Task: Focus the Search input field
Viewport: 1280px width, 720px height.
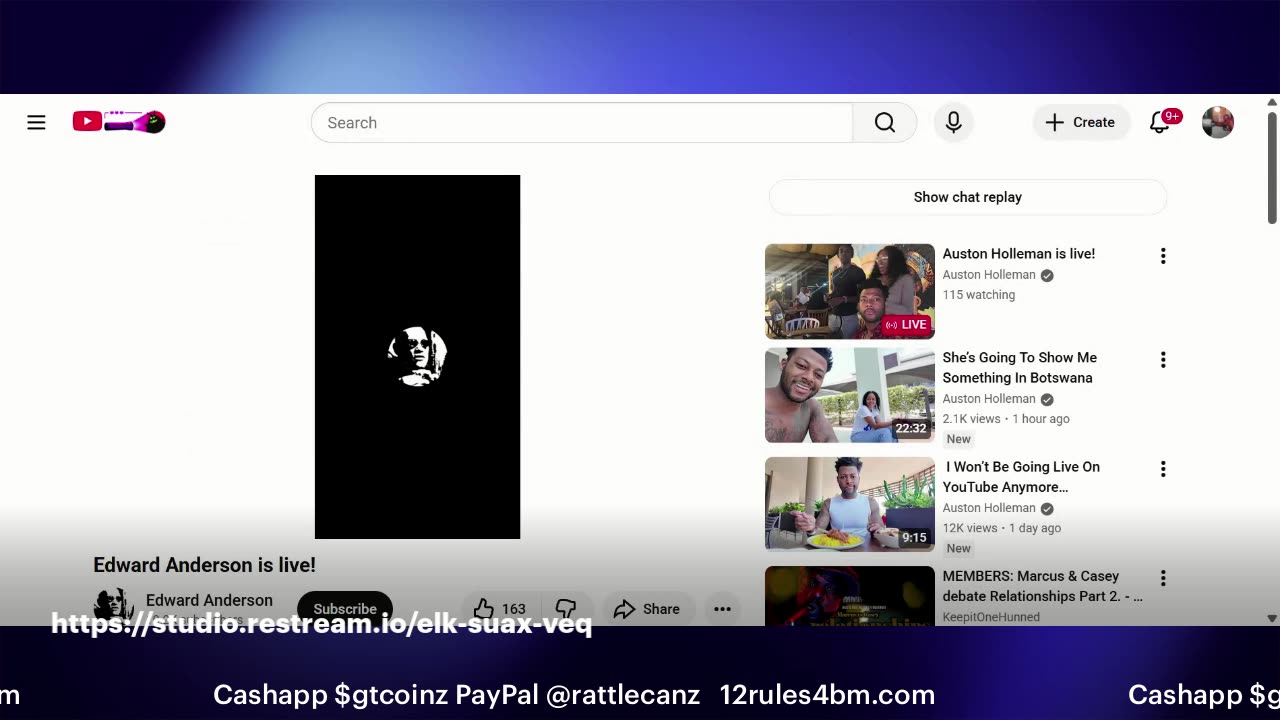Action: point(582,122)
